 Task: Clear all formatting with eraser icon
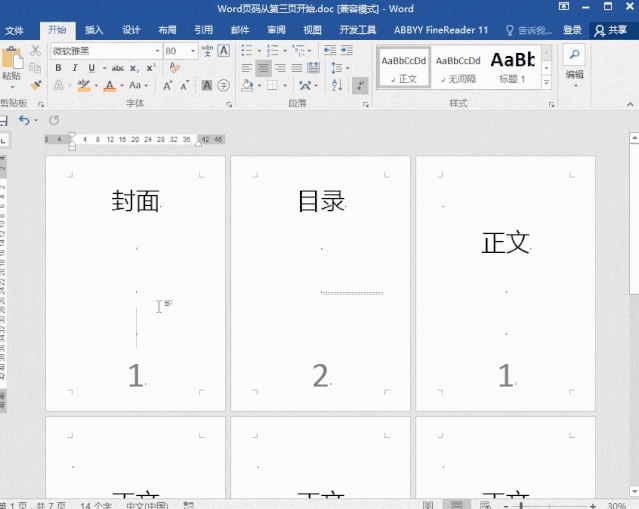click(x=175, y=68)
